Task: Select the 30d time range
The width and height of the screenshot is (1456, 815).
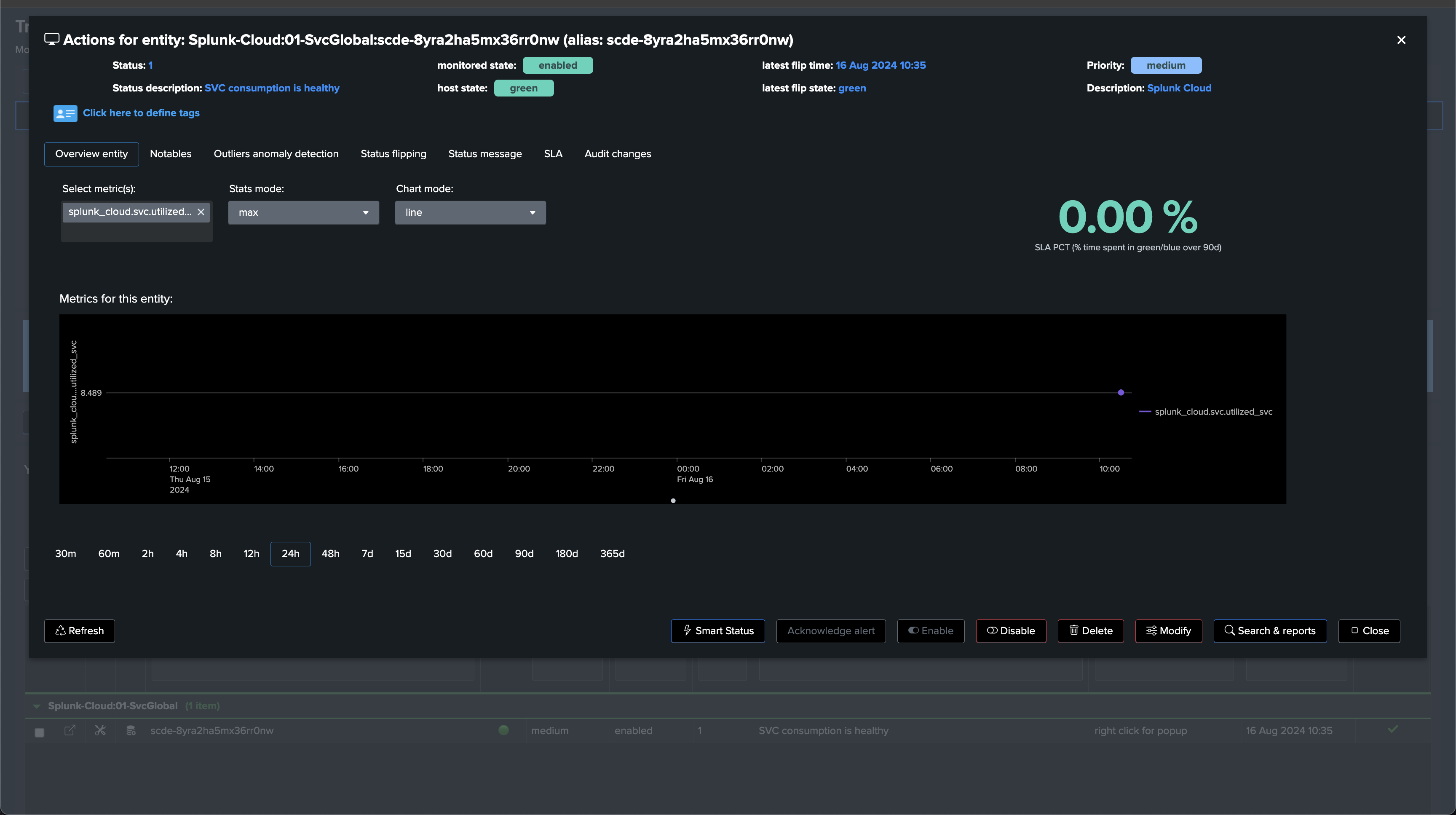Action: (442, 554)
